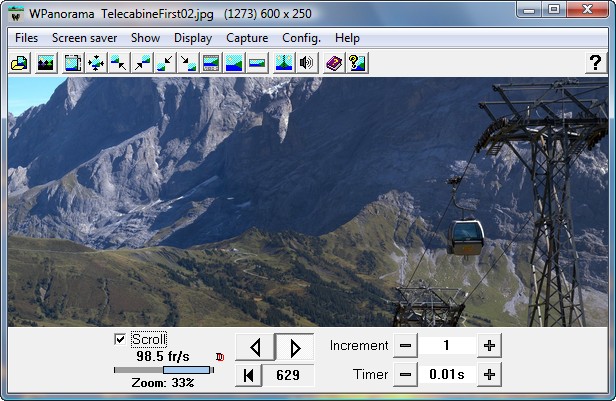Click the position field showing 629

288,375
